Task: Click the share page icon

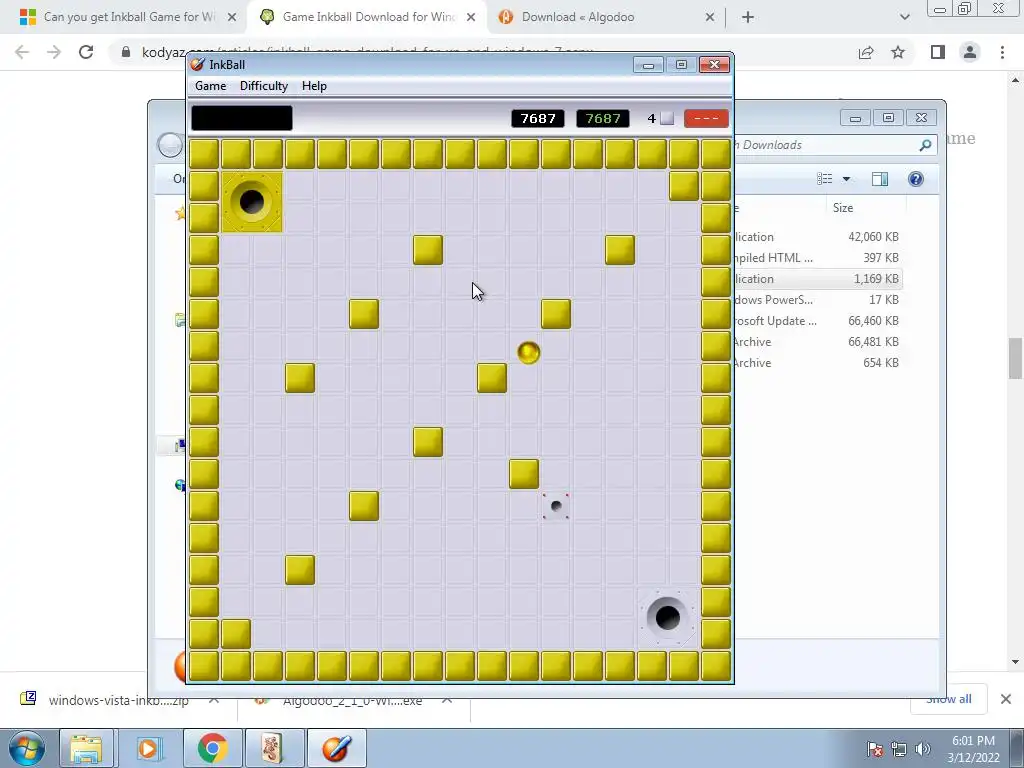Action: point(866,52)
